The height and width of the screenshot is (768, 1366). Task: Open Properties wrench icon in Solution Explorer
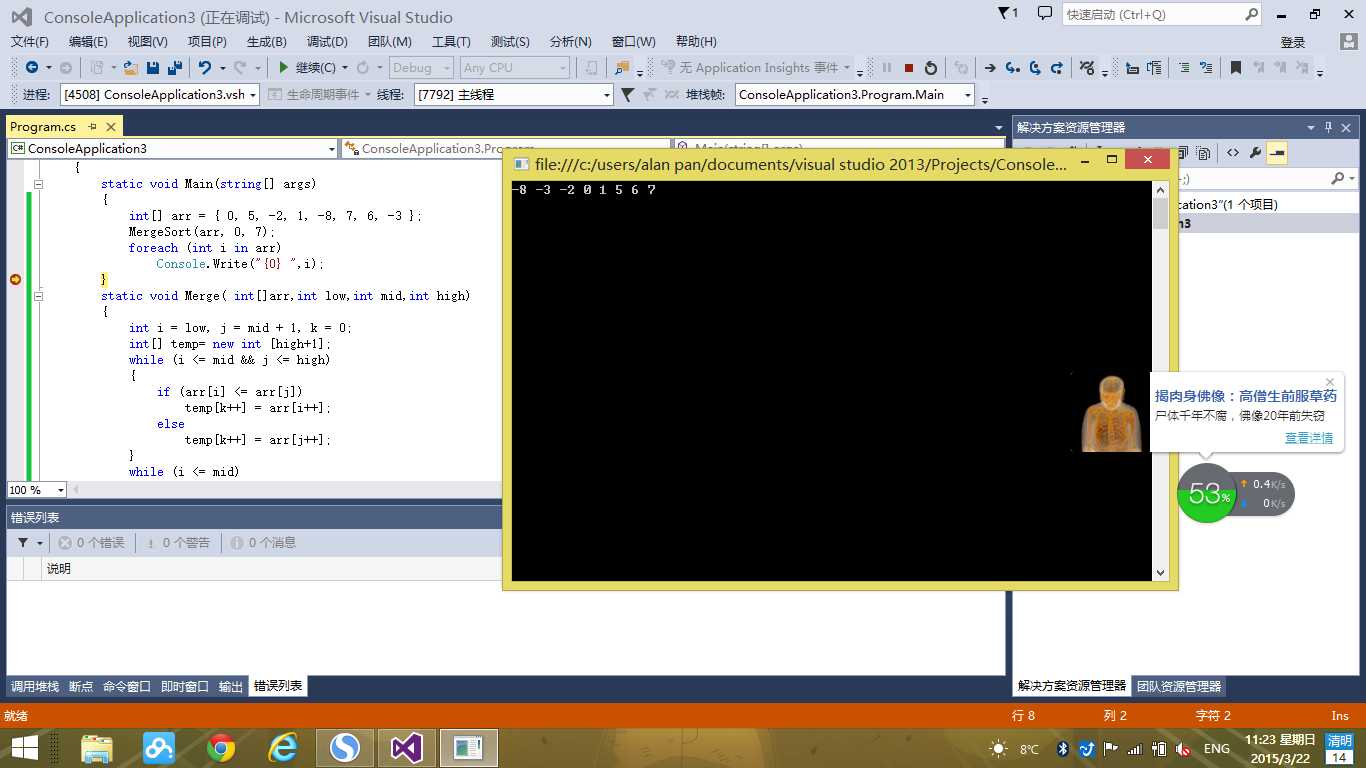click(1255, 153)
